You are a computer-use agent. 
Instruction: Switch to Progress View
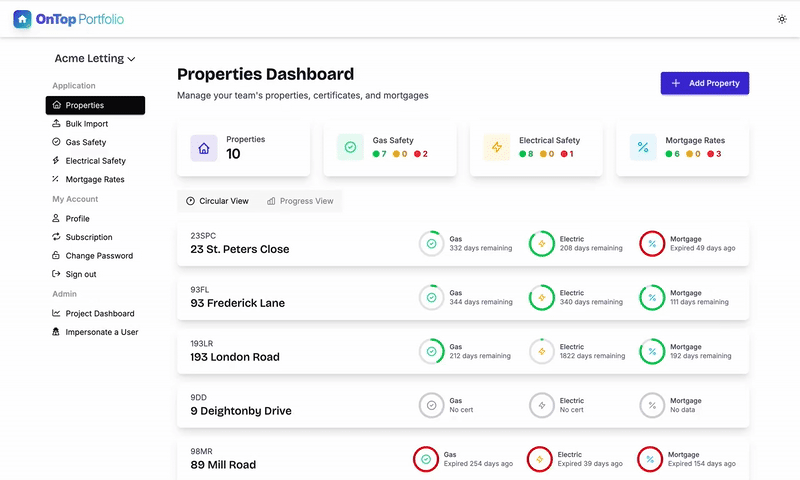tap(300, 201)
